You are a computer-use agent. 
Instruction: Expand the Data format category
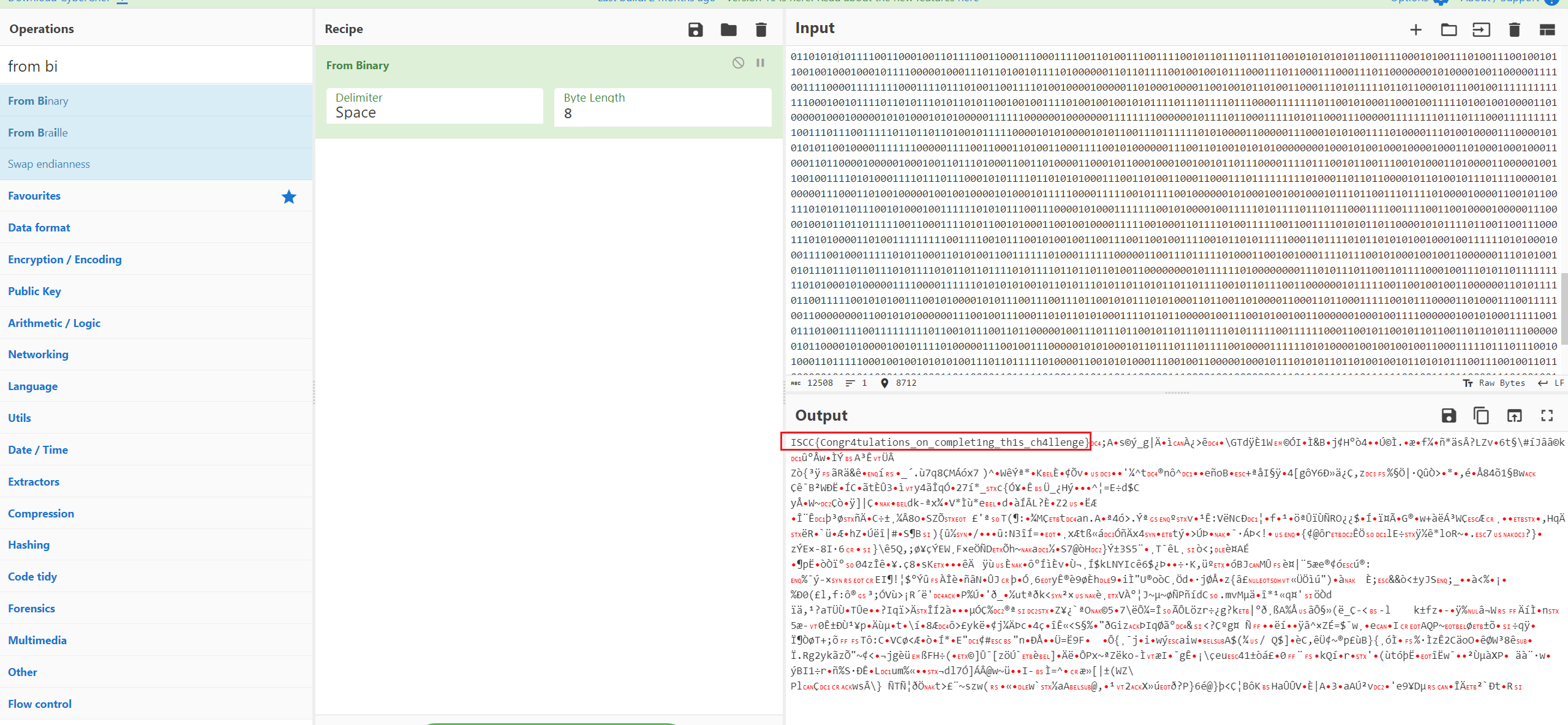coord(39,227)
